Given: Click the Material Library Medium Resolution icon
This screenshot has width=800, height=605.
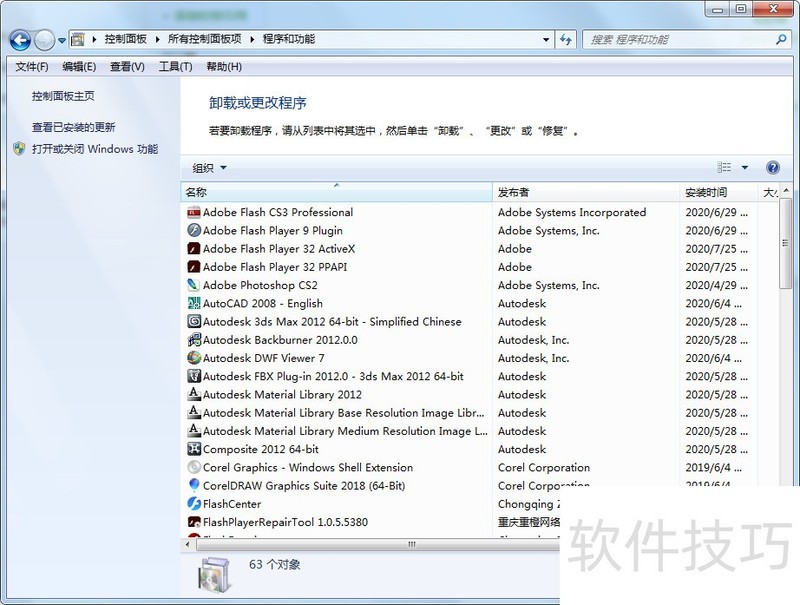Looking at the screenshot, I should (194, 431).
